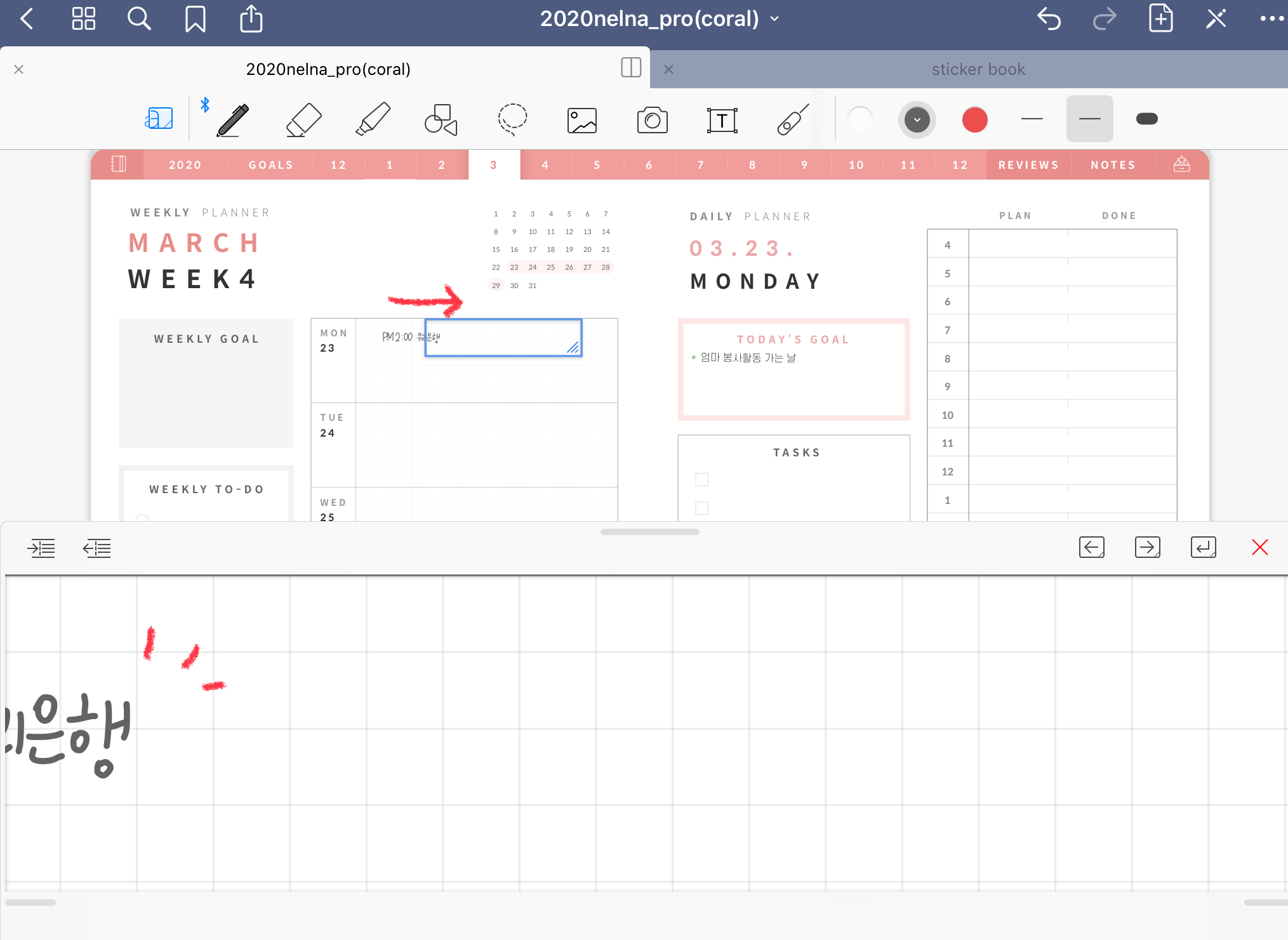Viewport: 1288px width, 940px height.
Task: Check the second Tasks checkbox
Action: 701,508
